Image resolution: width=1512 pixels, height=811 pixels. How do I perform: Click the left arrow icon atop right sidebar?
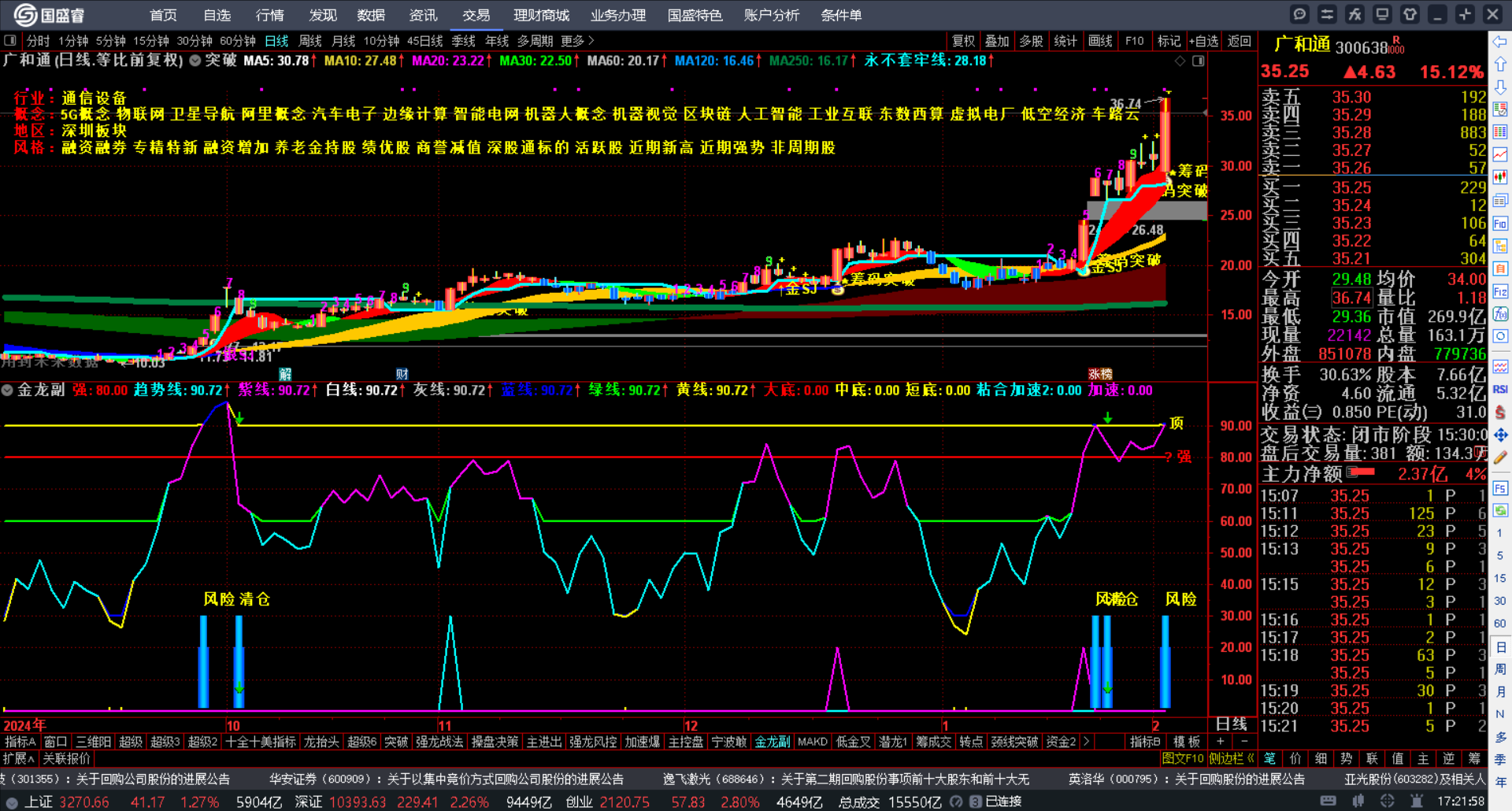[x=1500, y=42]
